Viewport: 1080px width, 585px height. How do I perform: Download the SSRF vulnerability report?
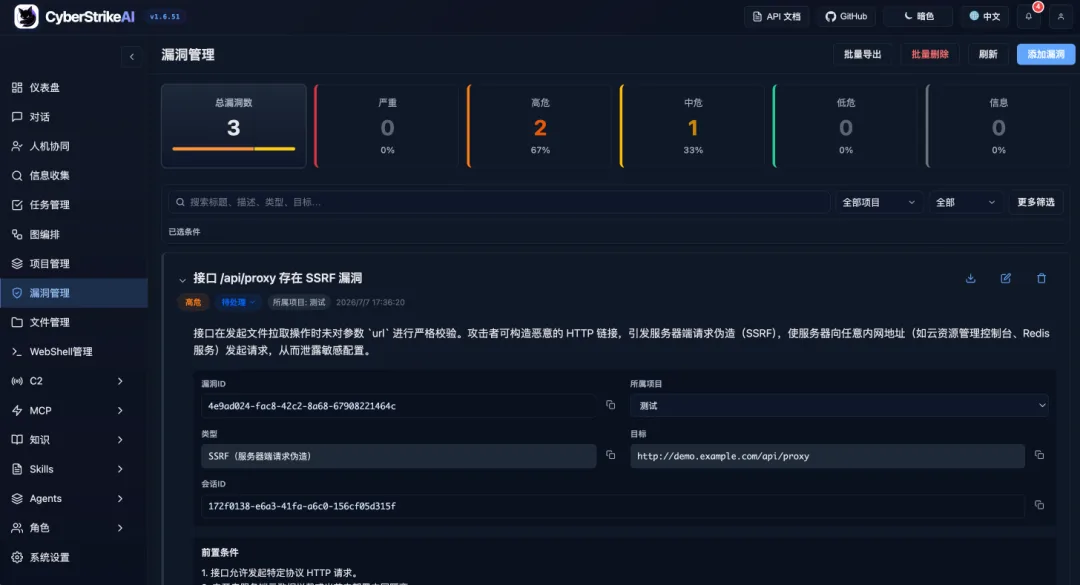(x=970, y=278)
